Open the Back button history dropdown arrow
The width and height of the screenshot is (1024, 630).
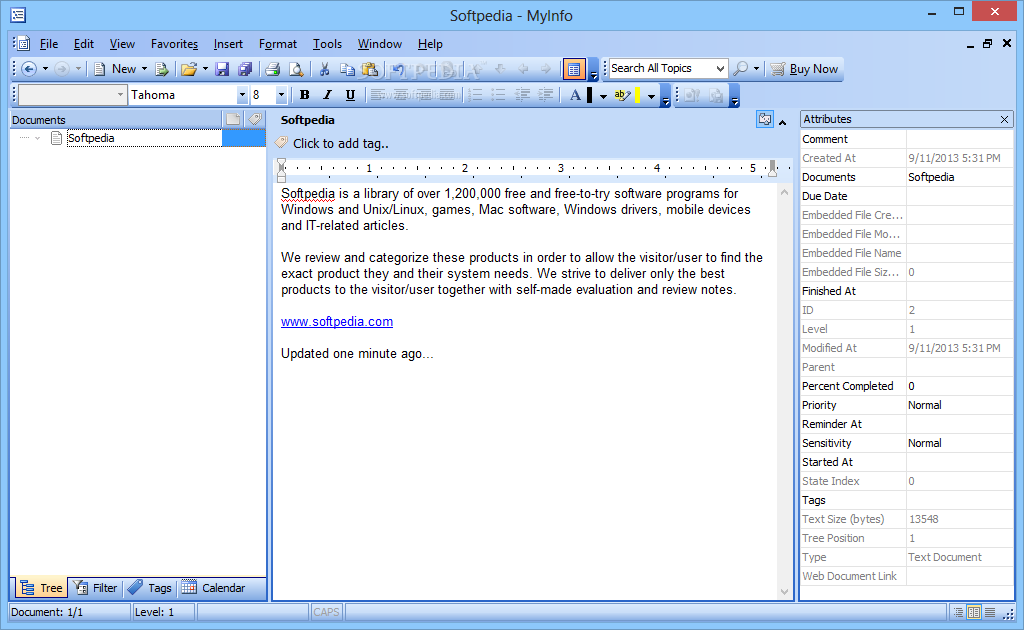(45, 69)
